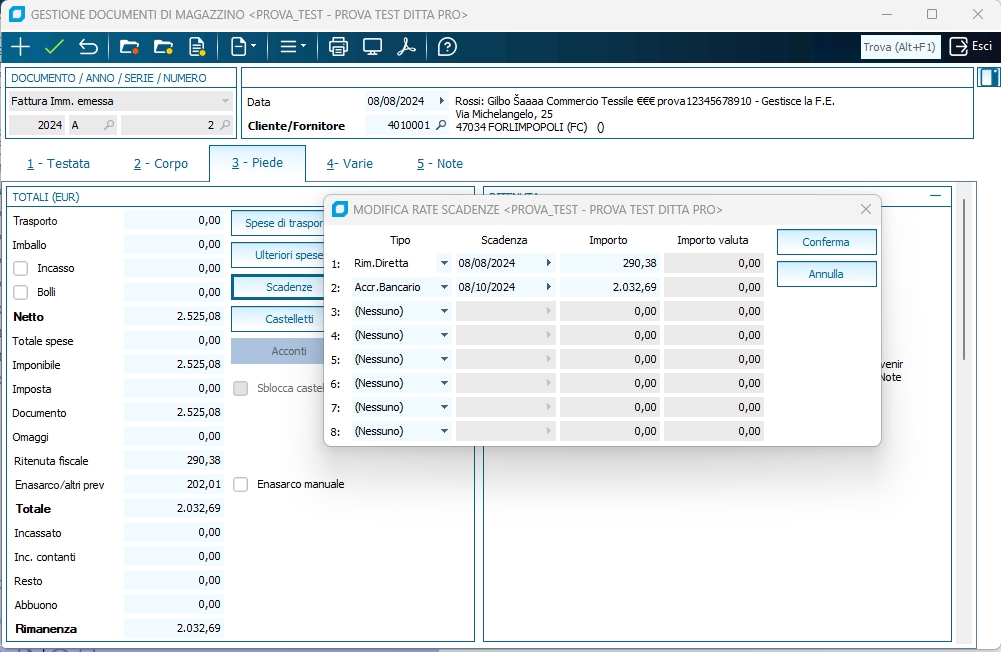Click the printer icon in toolbar
This screenshot has height=652, width=1001.
click(338, 47)
